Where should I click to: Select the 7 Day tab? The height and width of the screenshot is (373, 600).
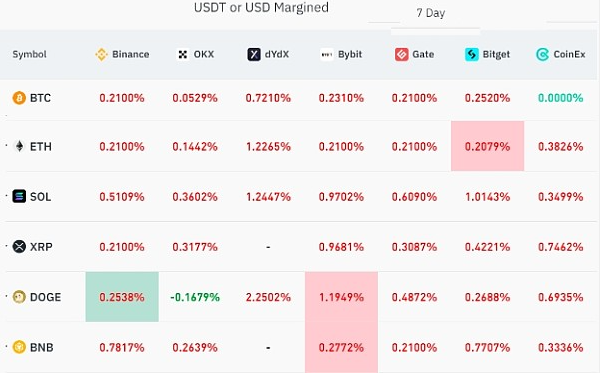tap(430, 13)
